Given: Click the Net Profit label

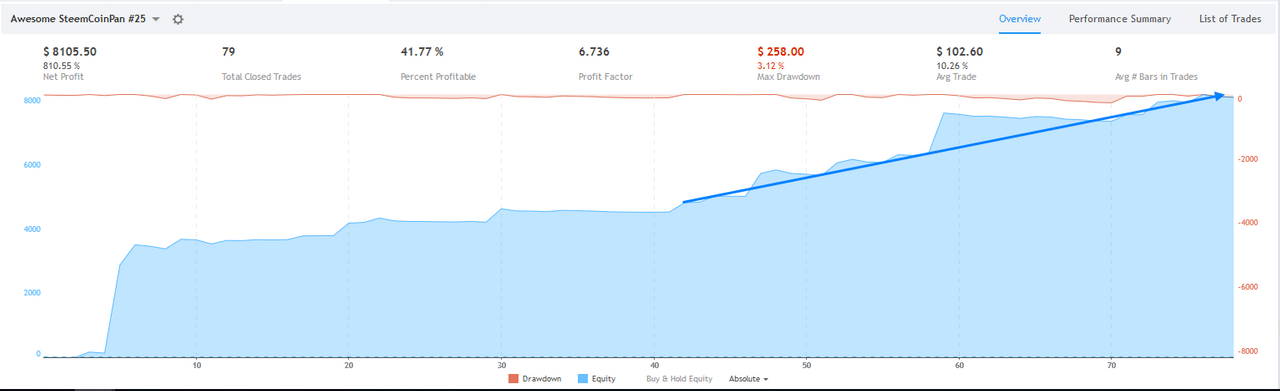Looking at the screenshot, I should [62, 77].
